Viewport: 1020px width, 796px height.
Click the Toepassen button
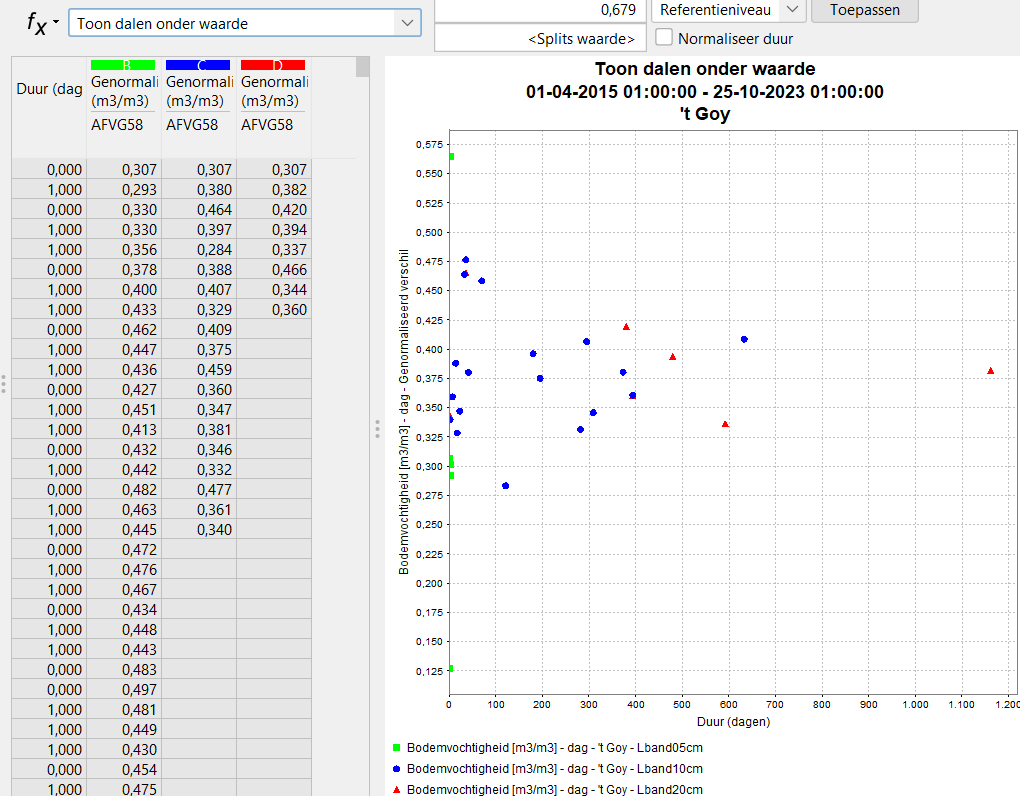coord(865,10)
